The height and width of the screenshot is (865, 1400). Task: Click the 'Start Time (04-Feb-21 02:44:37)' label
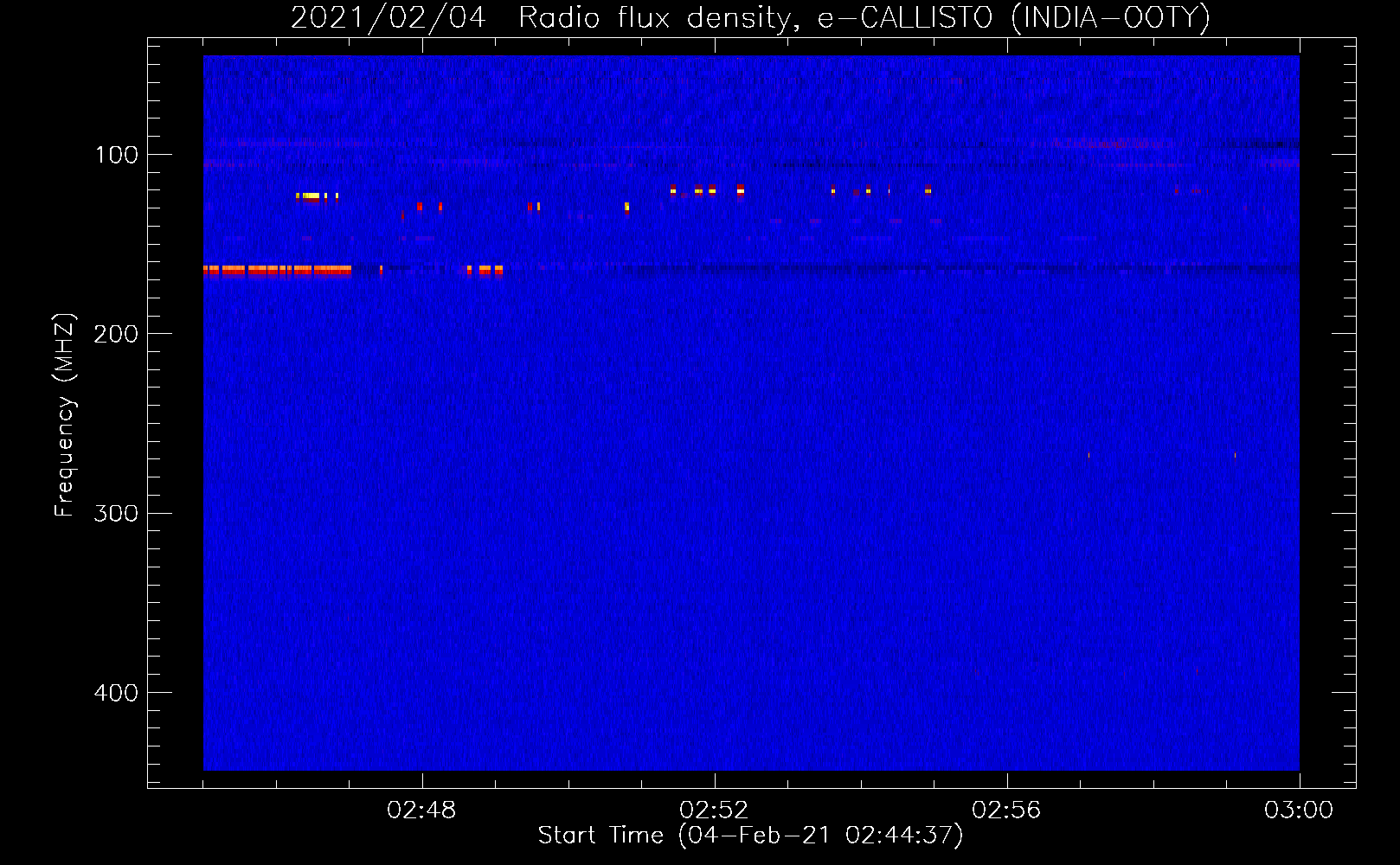coord(750,836)
